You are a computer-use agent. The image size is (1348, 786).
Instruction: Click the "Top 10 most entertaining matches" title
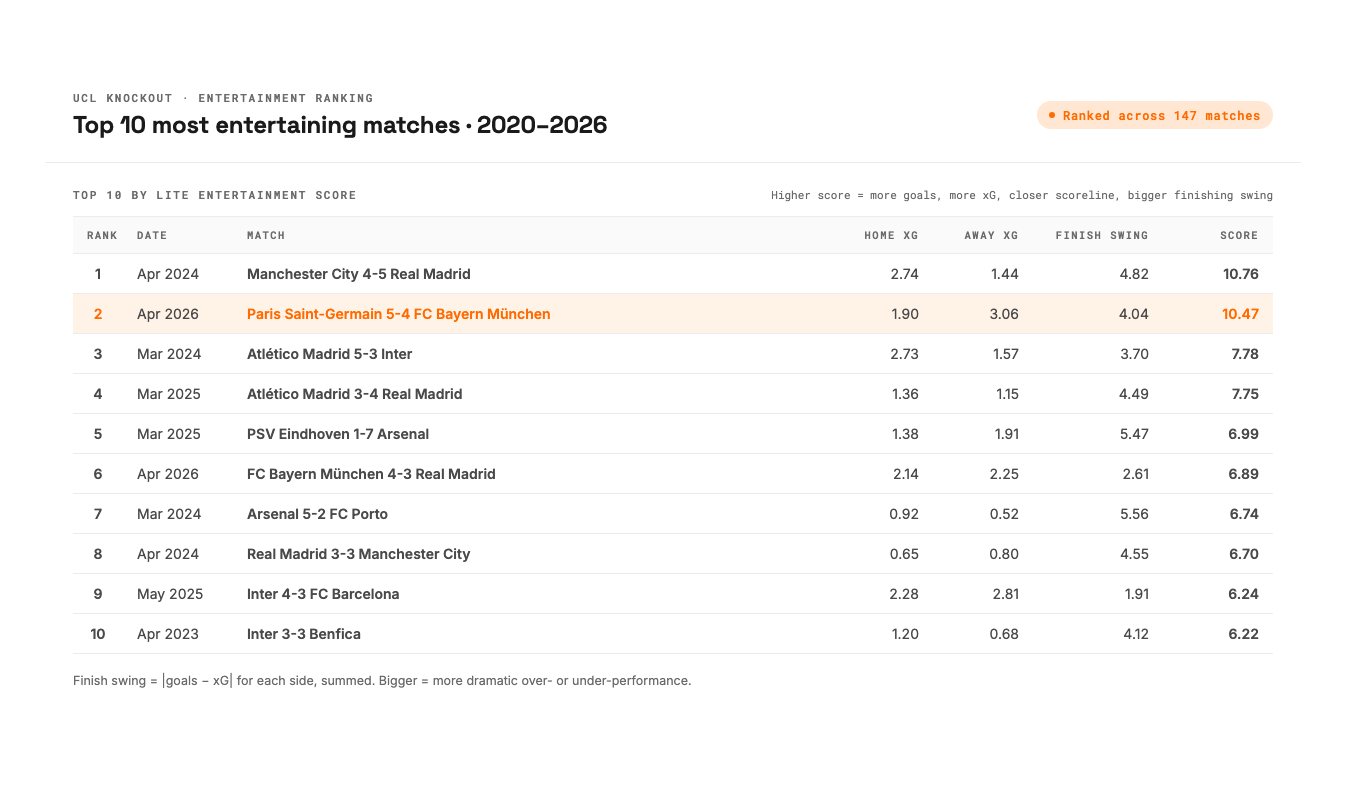tap(340, 125)
